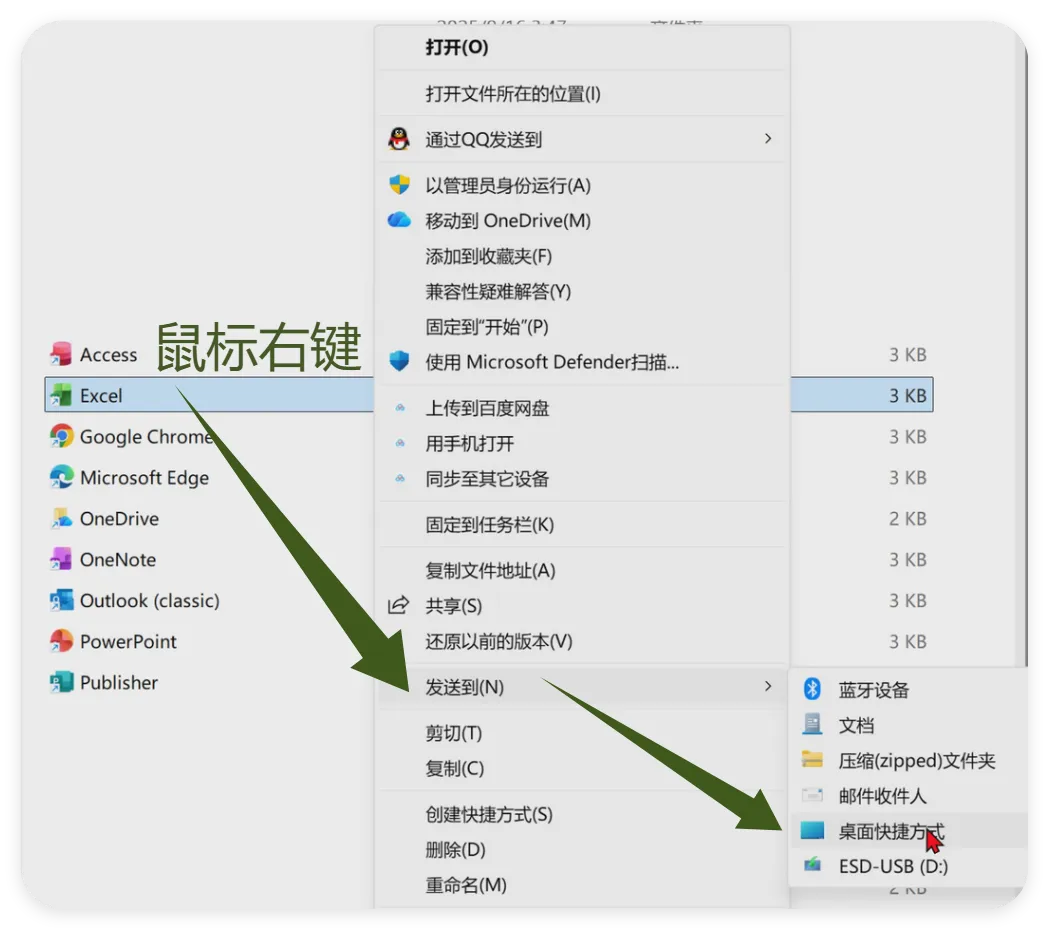Click the OneNote shortcut icon
1048x929 pixels.
[61, 559]
